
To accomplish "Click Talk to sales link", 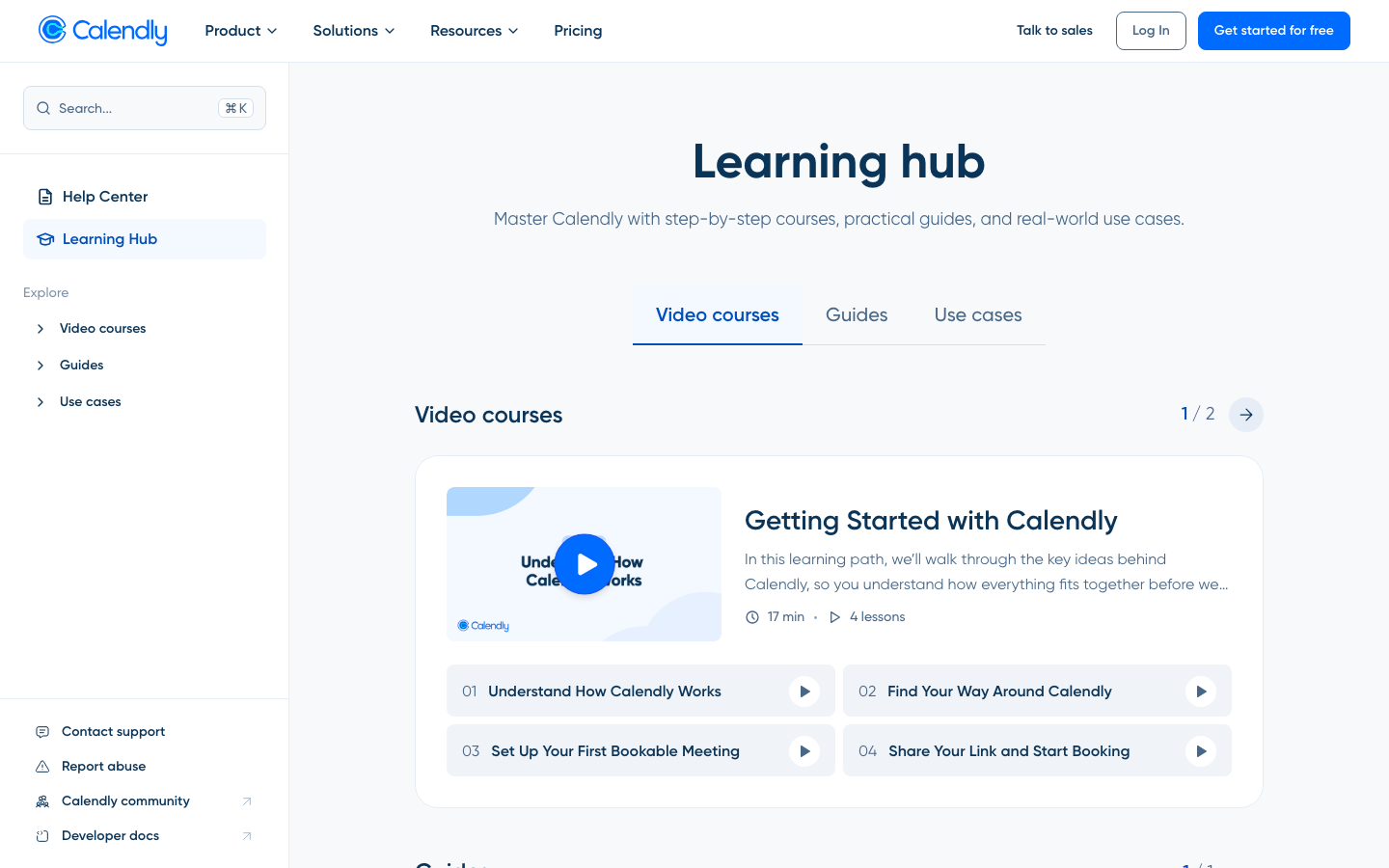I will [x=1054, y=31].
